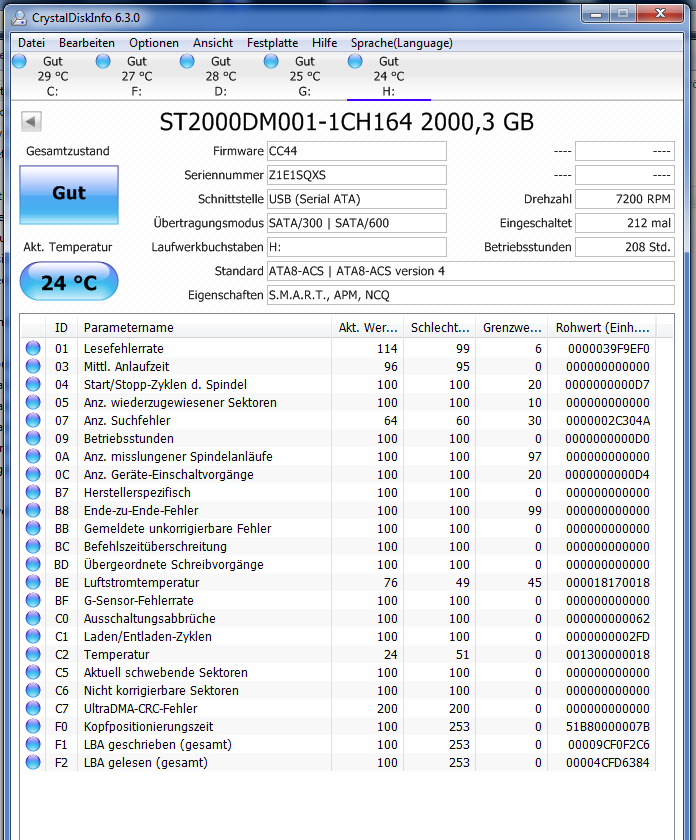Click the Übertragungsmodus field SATA/300 | SATA/600
This screenshot has width=696, height=840.
pos(357,223)
